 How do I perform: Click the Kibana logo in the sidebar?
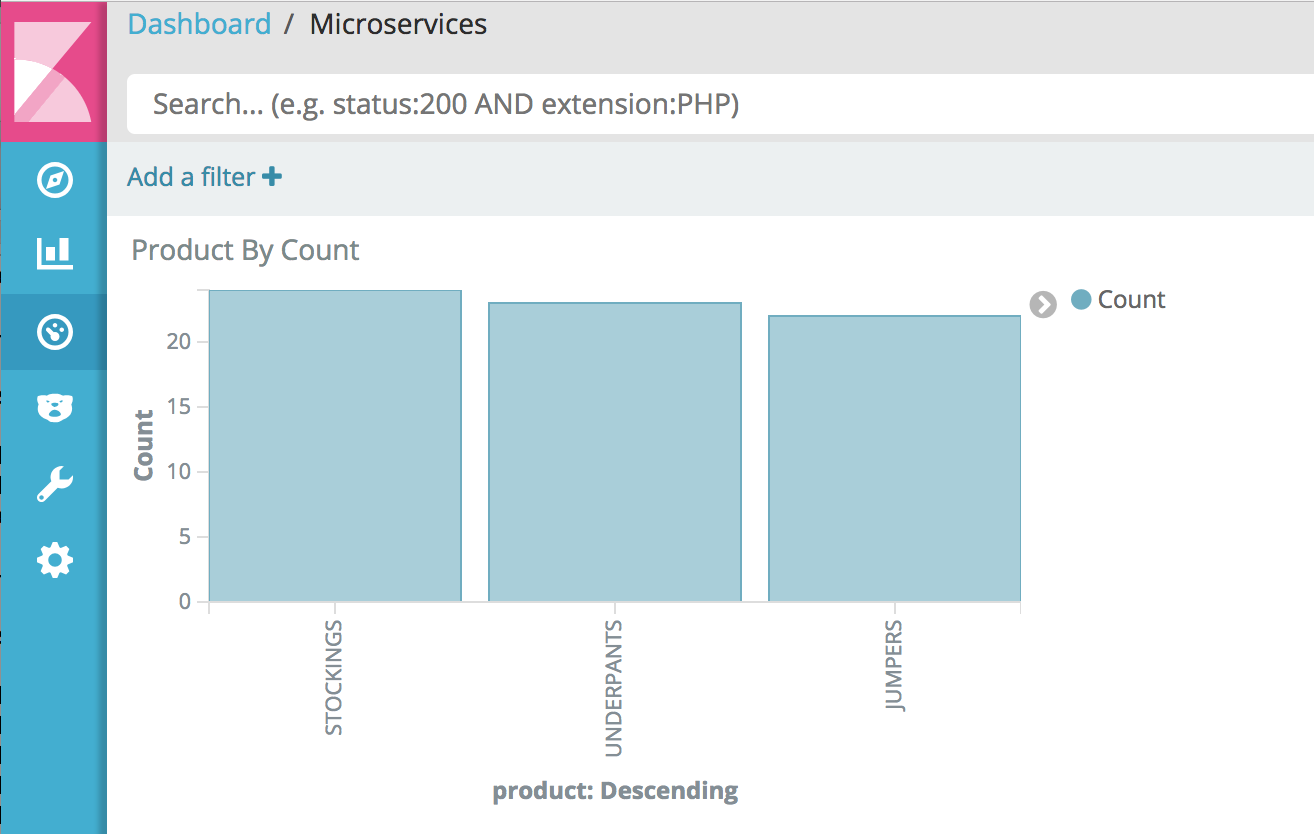click(x=54, y=72)
